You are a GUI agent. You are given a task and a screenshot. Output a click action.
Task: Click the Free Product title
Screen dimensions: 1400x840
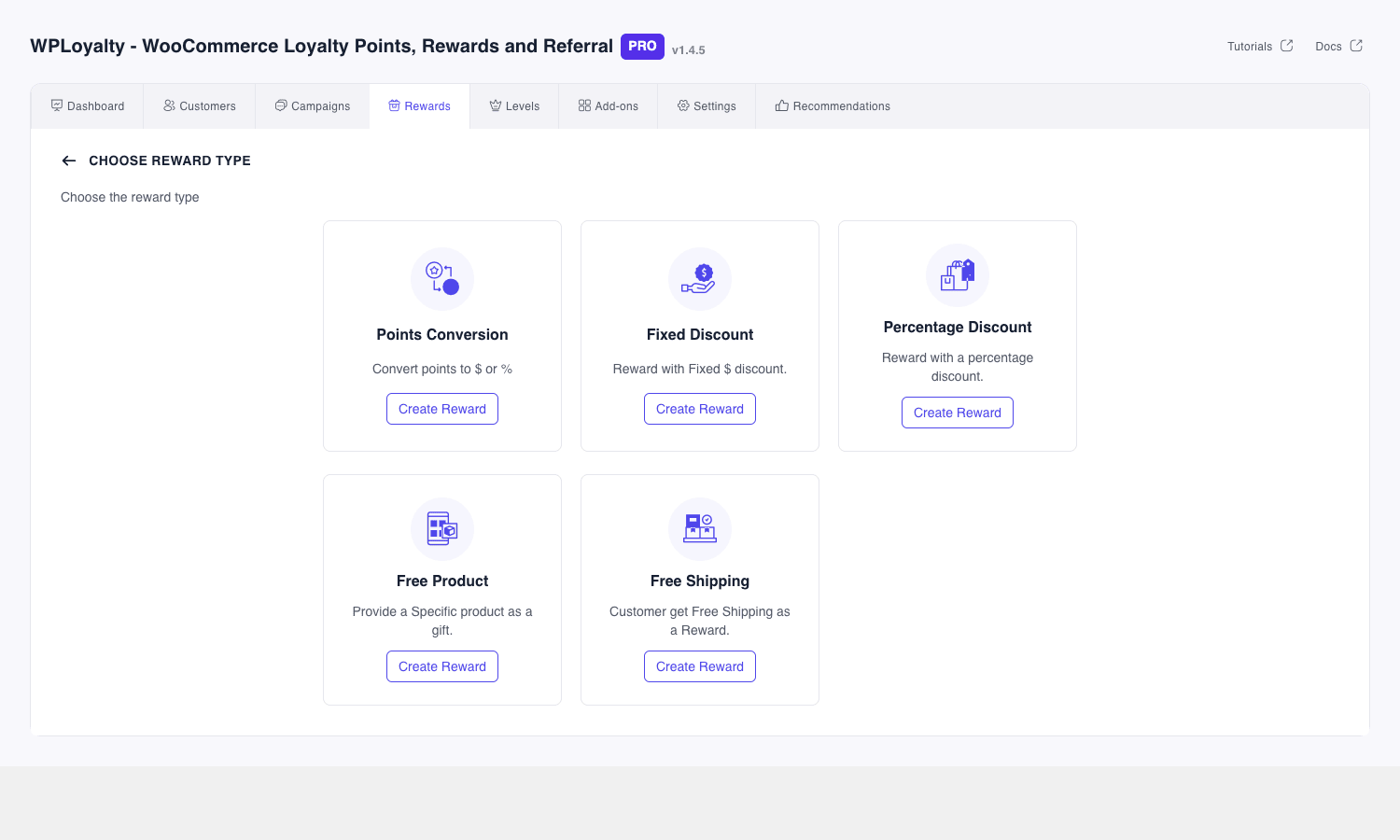pos(442,581)
